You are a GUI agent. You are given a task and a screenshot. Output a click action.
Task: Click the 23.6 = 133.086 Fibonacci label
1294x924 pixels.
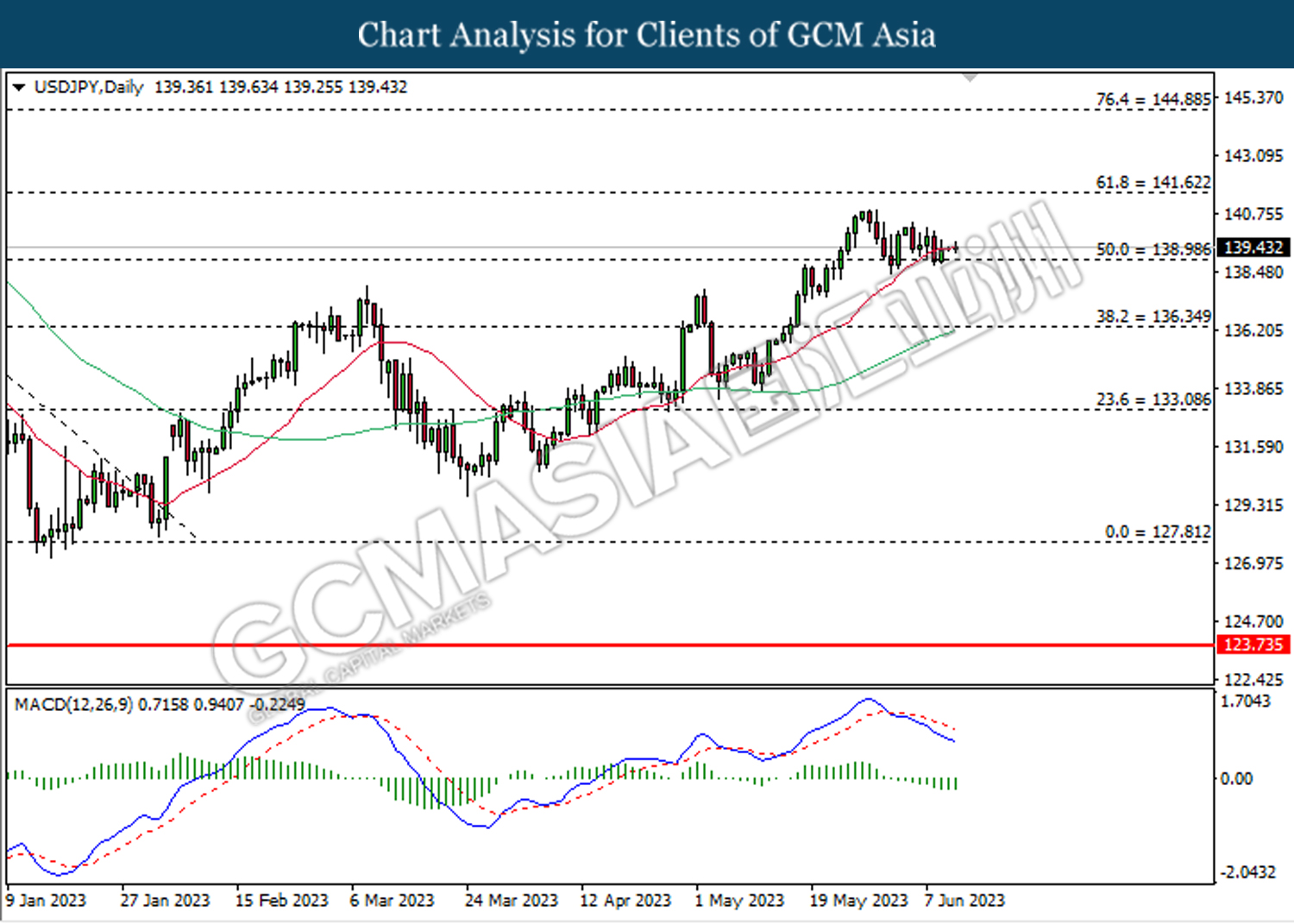click(x=1153, y=399)
